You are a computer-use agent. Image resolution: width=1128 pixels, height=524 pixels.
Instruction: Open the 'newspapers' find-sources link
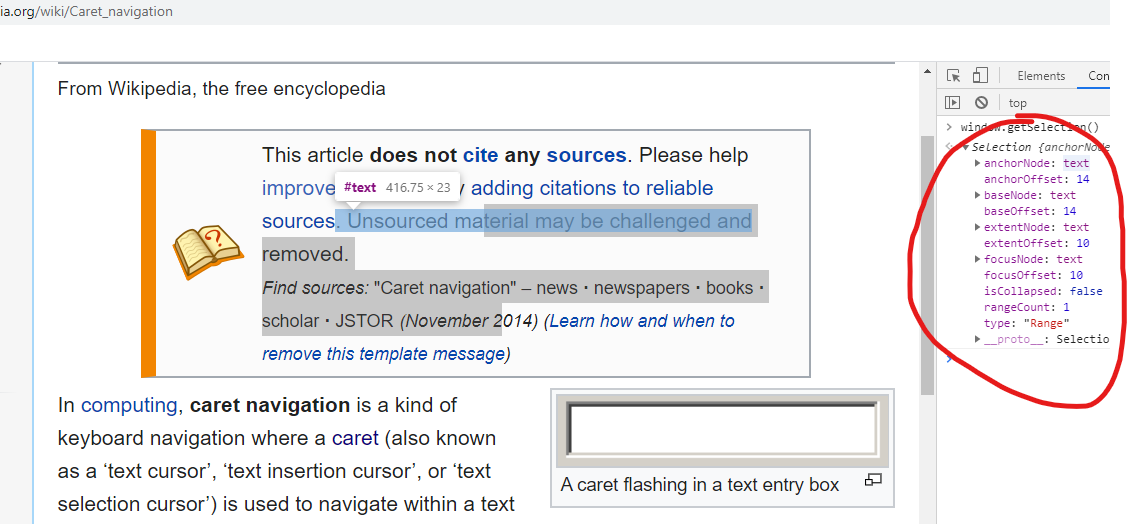[642, 288]
